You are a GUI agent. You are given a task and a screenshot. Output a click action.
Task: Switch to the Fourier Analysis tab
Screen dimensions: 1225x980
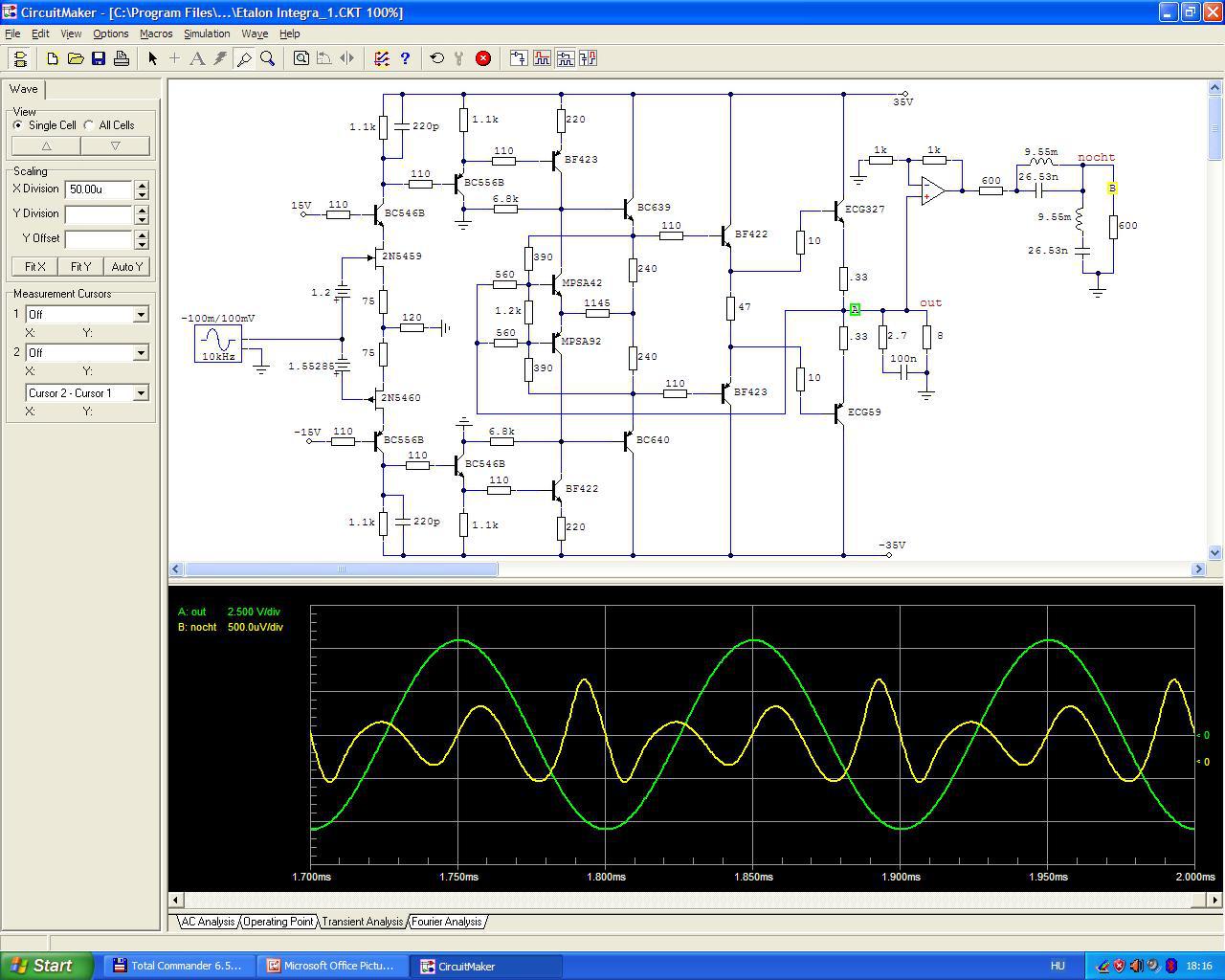[447, 922]
